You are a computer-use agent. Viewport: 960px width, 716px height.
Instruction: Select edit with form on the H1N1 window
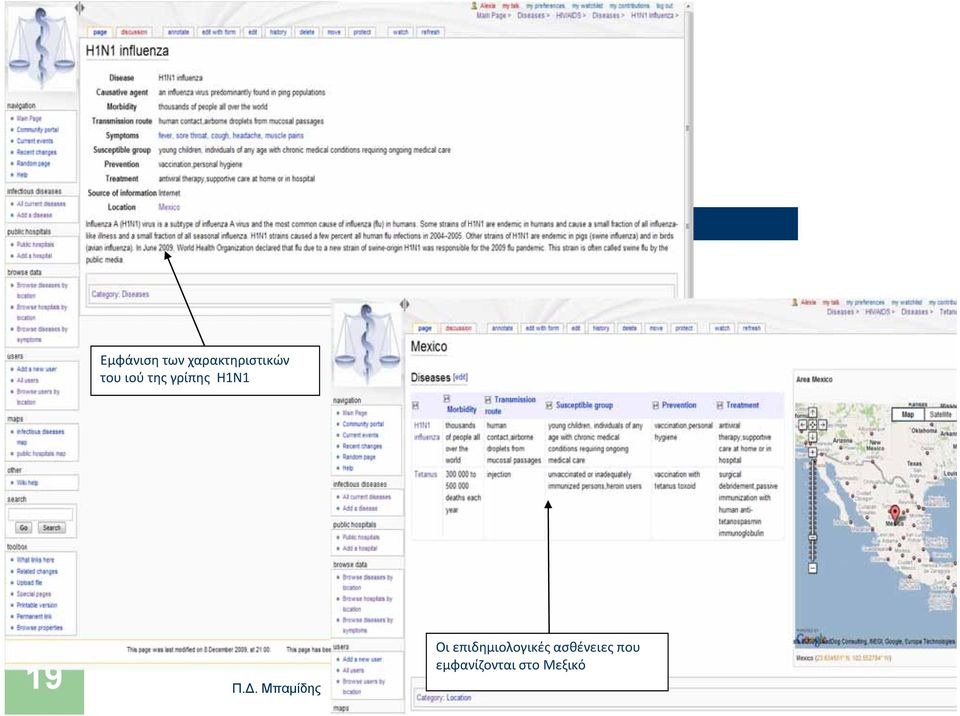click(x=219, y=32)
